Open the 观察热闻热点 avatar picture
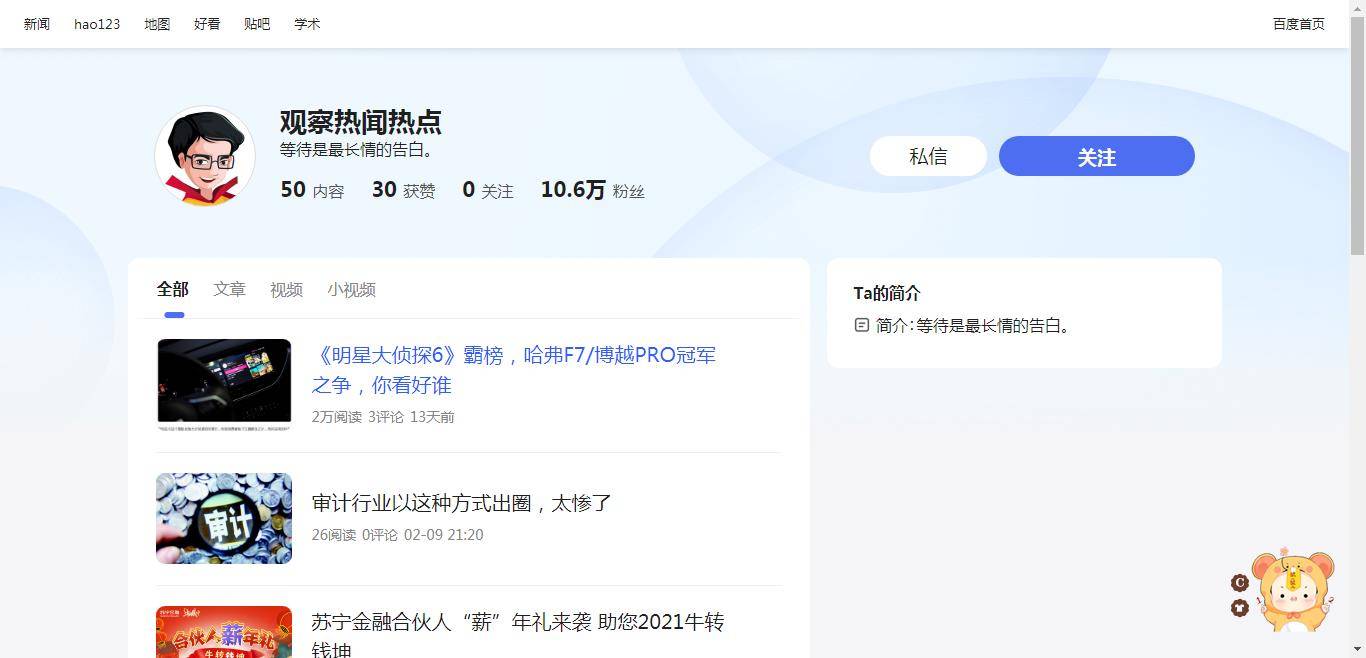 205,156
